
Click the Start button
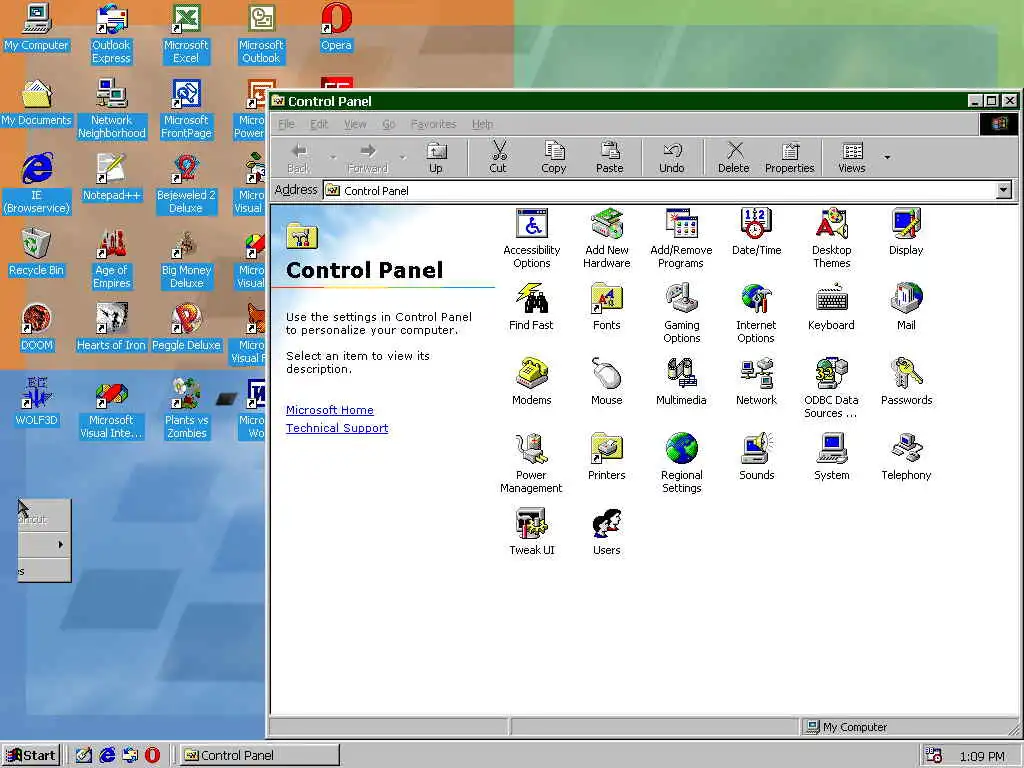[x=31, y=755]
